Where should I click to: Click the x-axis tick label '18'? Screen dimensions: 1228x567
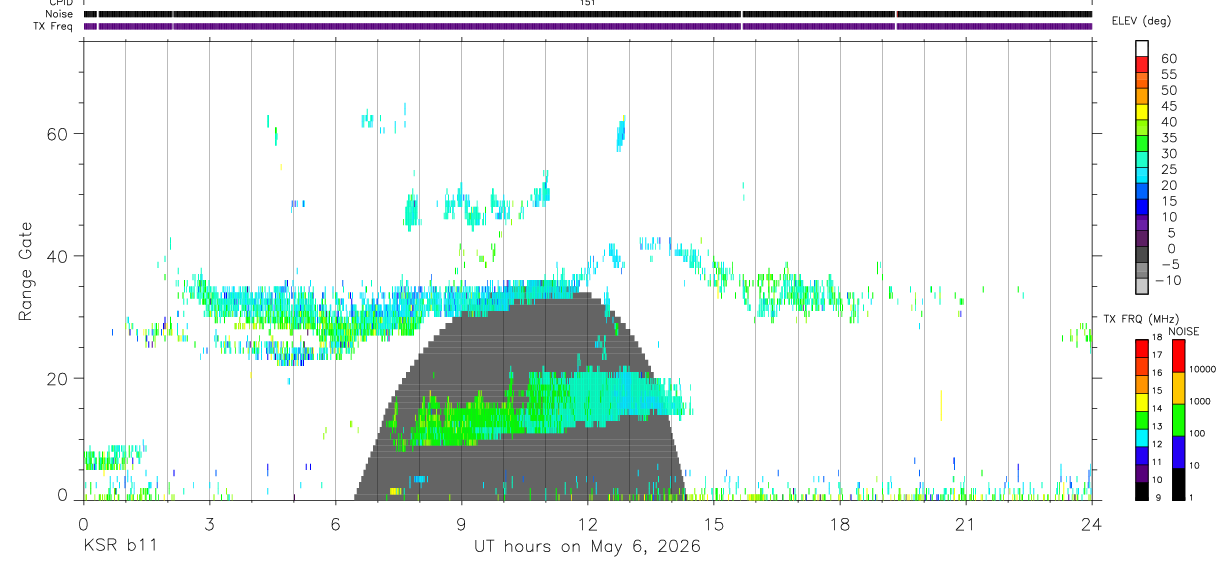click(x=839, y=524)
